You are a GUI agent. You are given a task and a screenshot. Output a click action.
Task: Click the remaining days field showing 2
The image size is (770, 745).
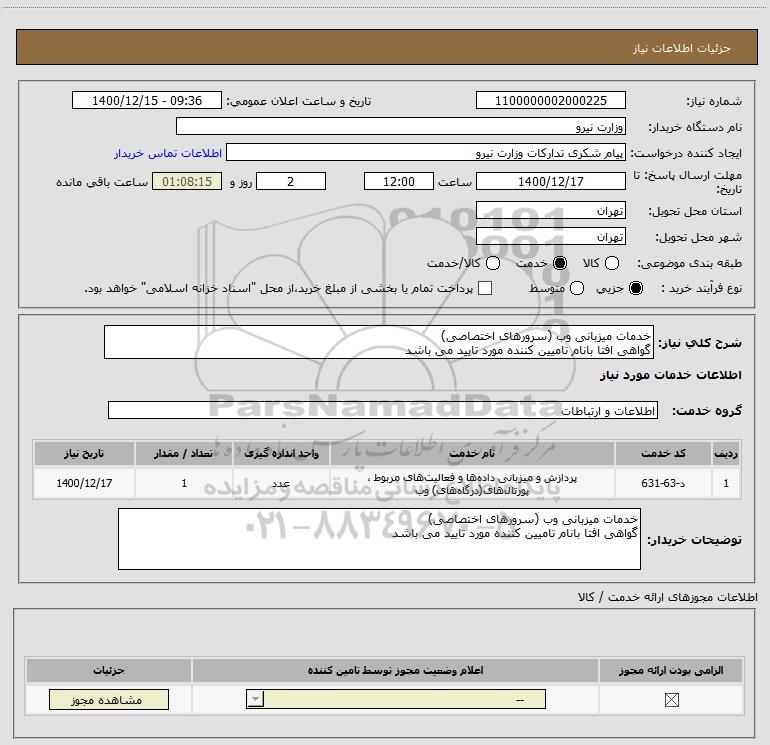pyautogui.click(x=291, y=182)
